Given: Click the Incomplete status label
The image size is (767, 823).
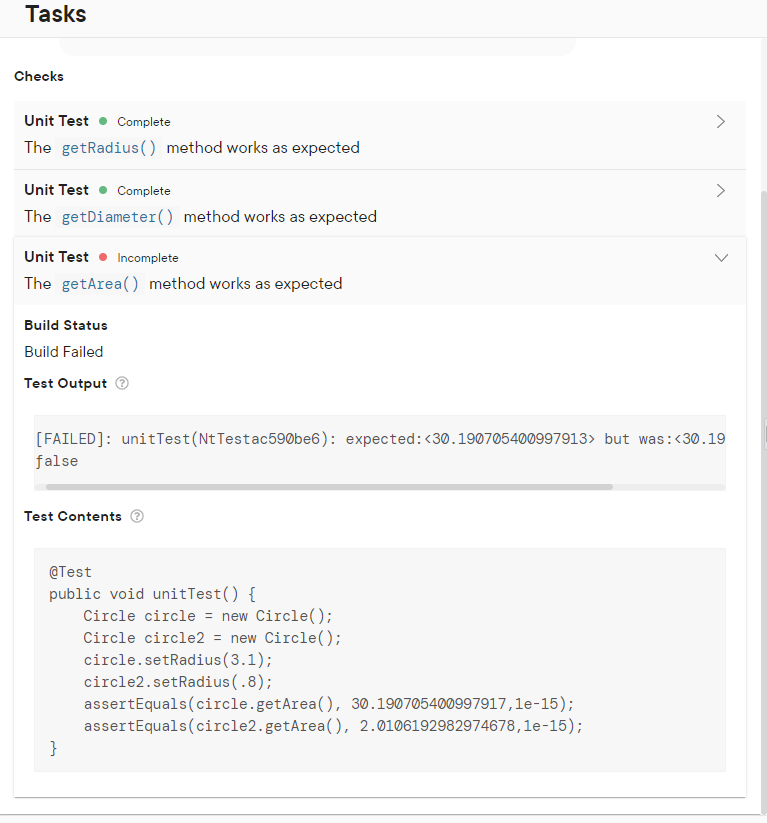Looking at the screenshot, I should pyautogui.click(x=148, y=258).
